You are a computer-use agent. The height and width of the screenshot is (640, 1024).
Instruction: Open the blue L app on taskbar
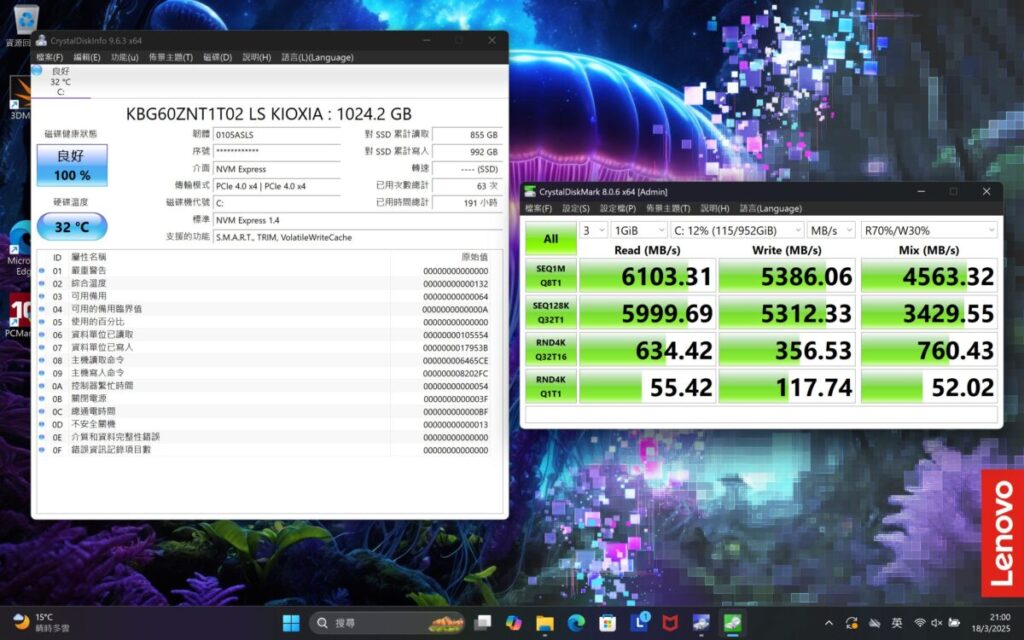click(x=639, y=623)
